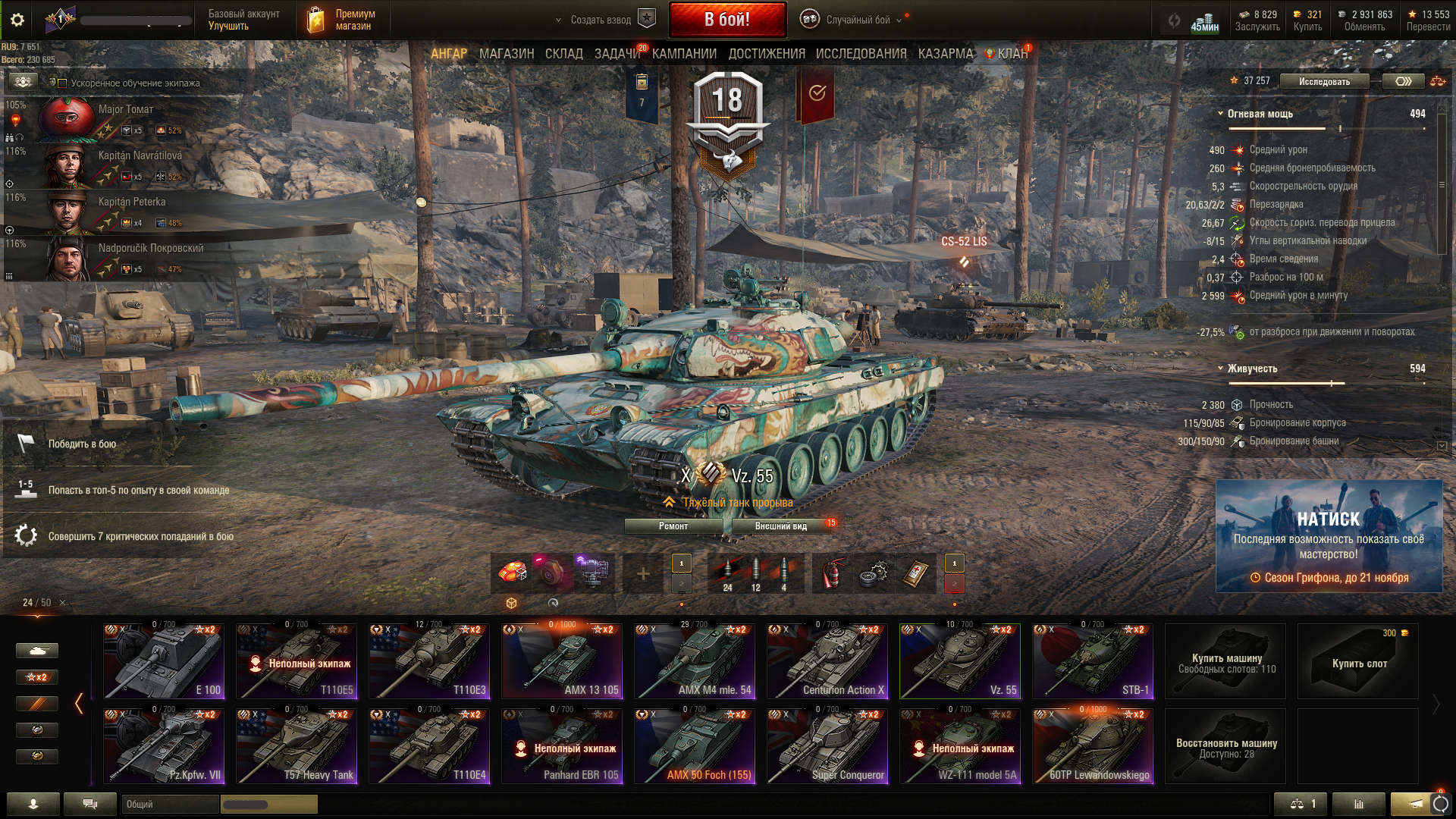This screenshot has height=819, width=1456.
Task: Toggle the x2 bonus vehicle filter
Action: (x=36, y=677)
